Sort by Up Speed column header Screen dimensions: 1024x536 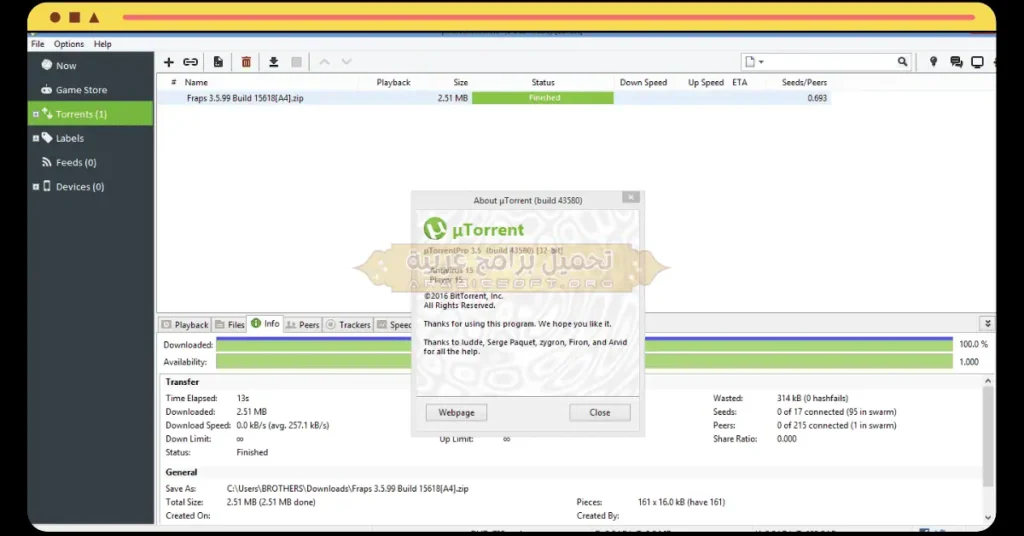point(705,82)
